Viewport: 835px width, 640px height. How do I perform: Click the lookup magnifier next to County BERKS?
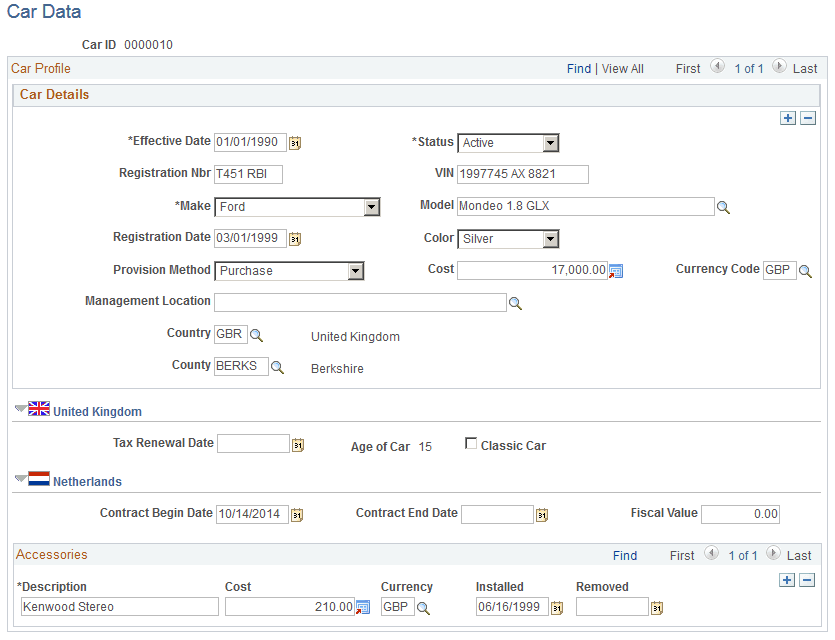[277, 365]
